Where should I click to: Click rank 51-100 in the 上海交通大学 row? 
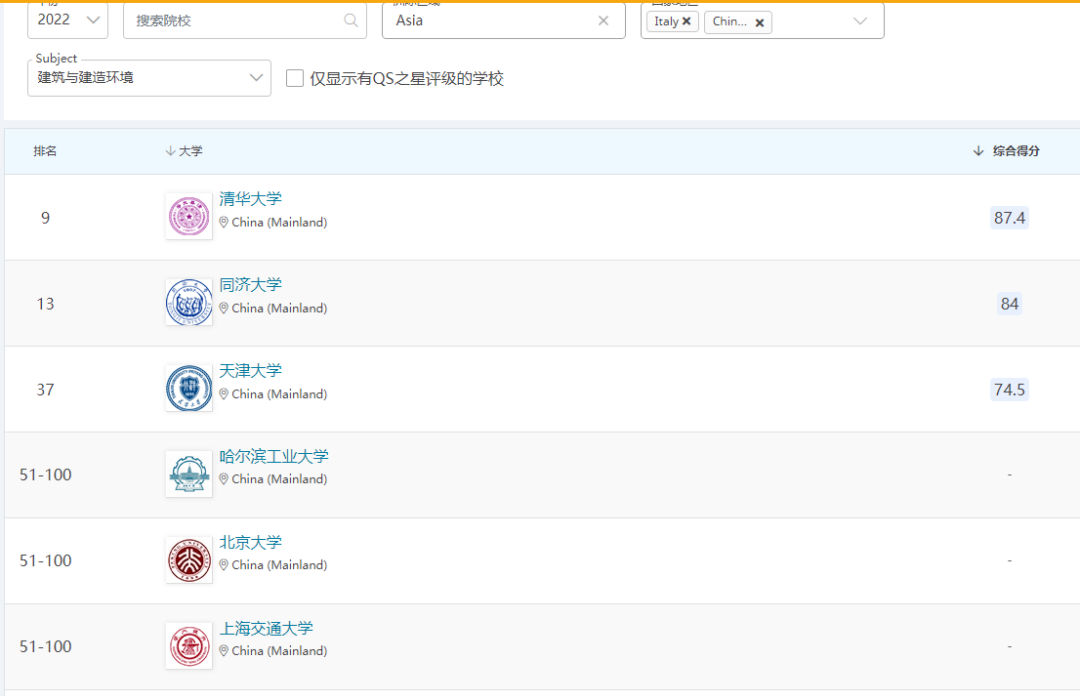pos(45,646)
